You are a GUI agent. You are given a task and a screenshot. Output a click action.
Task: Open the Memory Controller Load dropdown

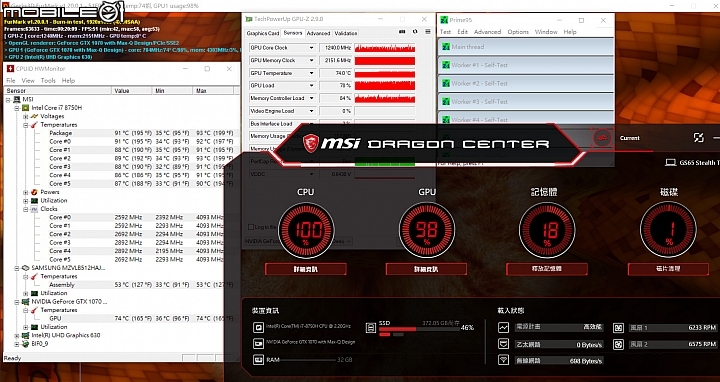point(311,98)
